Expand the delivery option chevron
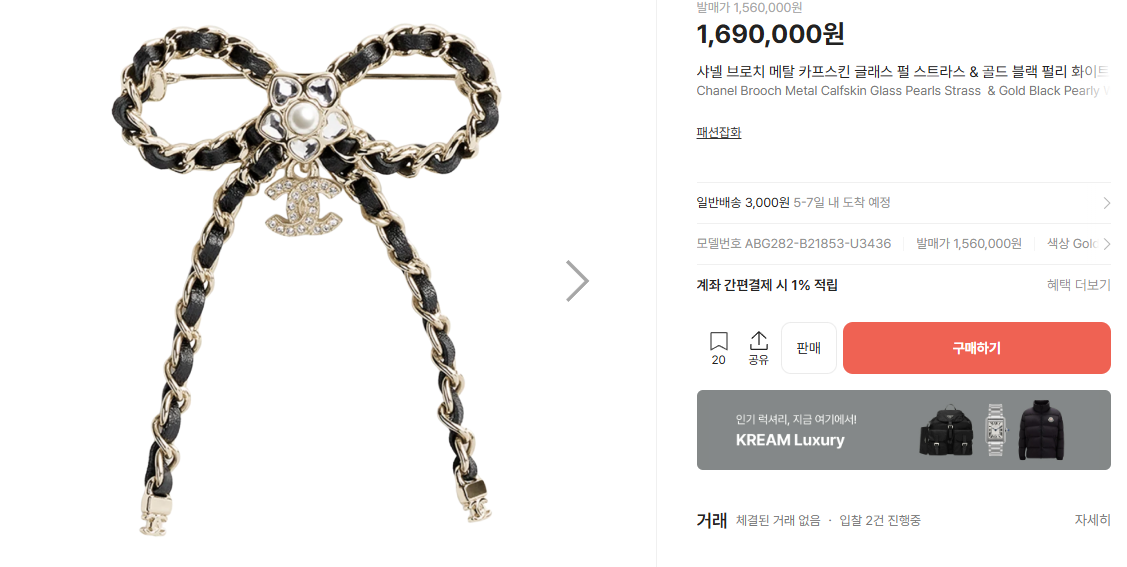Screen dimensions: 1127x567 1106,203
